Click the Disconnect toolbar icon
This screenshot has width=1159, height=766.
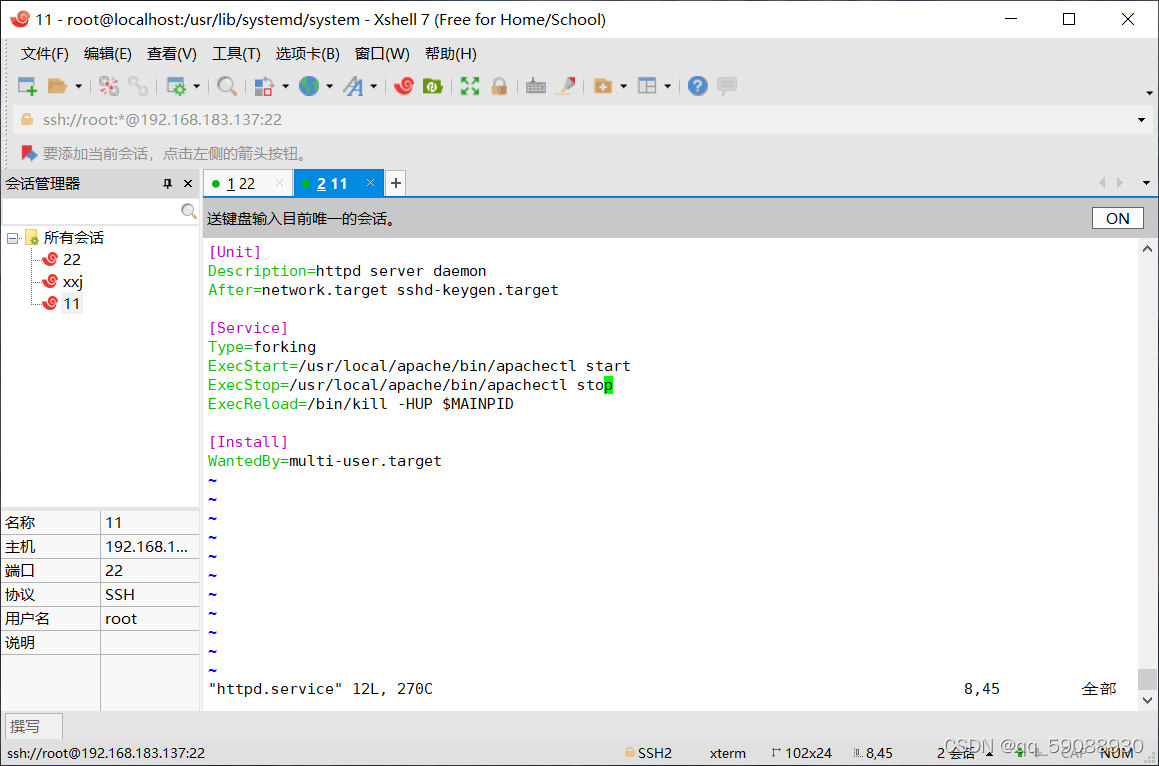(x=109, y=87)
